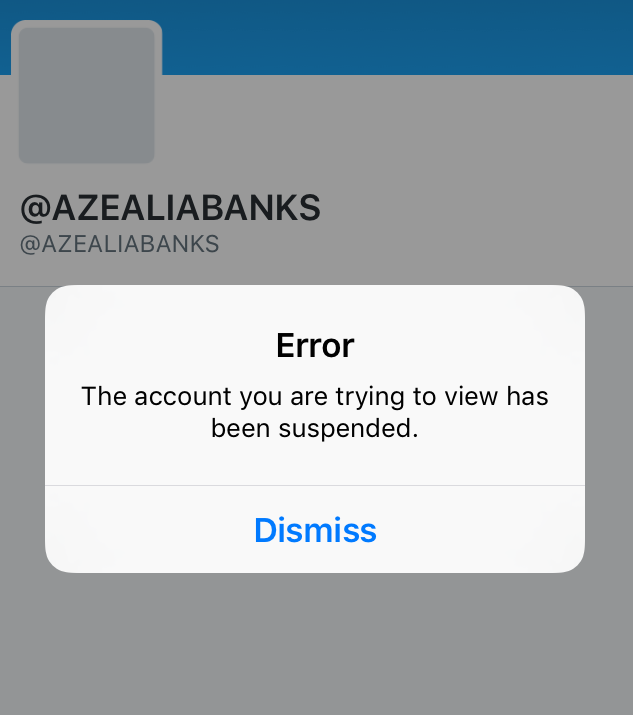The height and width of the screenshot is (715, 633).
Task: Click the divider line above Dismiss
Action: pyautogui.click(x=315, y=486)
